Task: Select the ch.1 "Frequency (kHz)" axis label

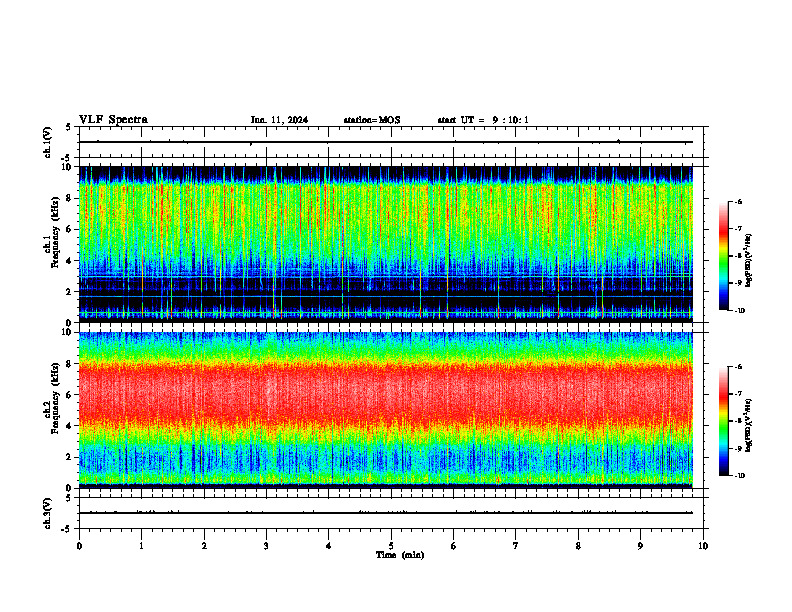Action: [55, 231]
